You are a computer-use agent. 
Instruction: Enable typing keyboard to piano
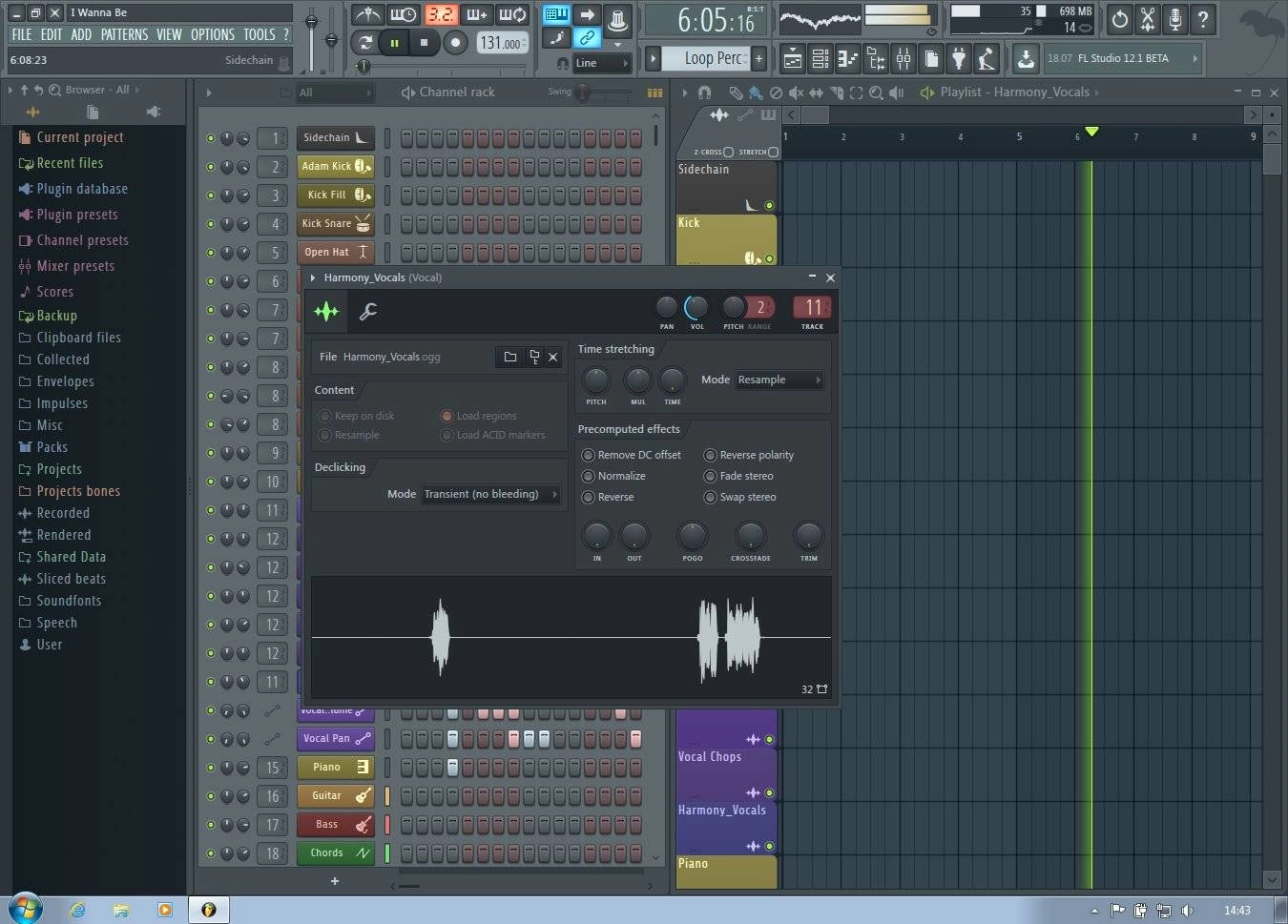555,14
